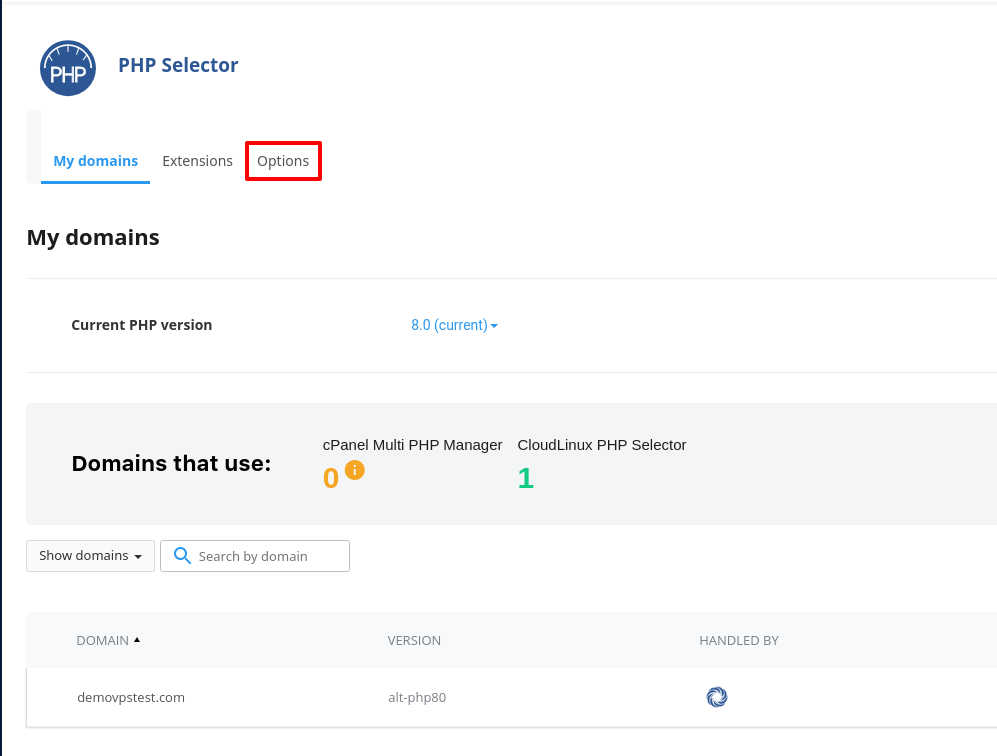Open the Show domains dropdown
This screenshot has width=997, height=756.
pos(90,556)
